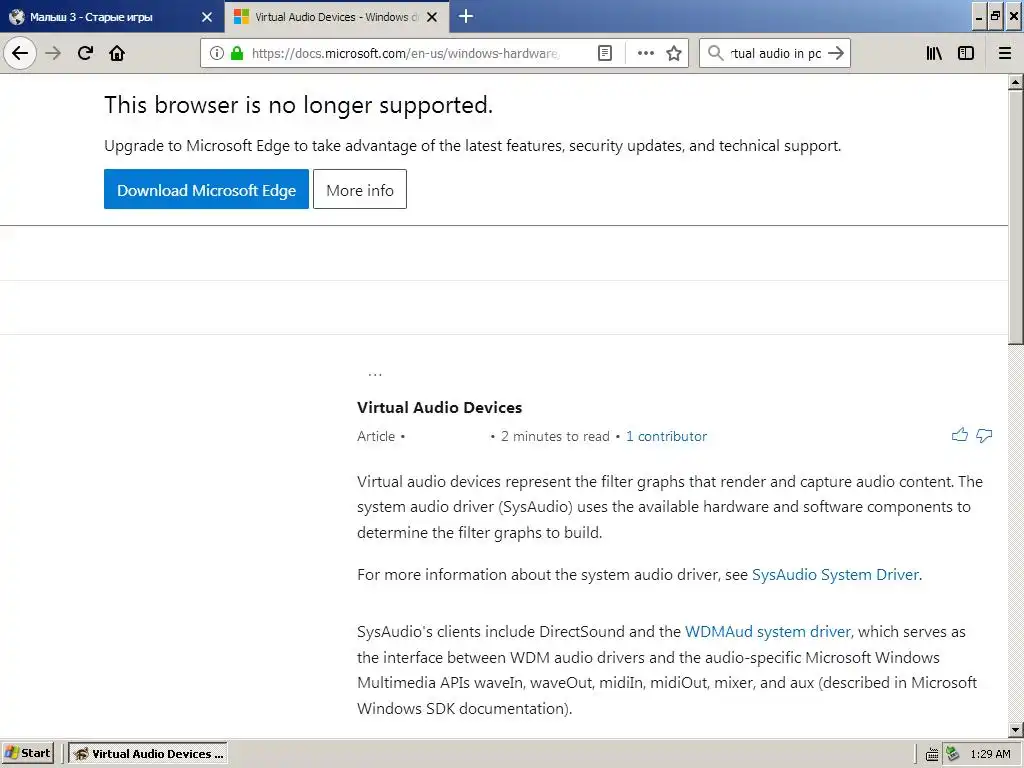1024x768 pixels.
Task: Reload the current page
Action: pyautogui.click(x=85, y=53)
